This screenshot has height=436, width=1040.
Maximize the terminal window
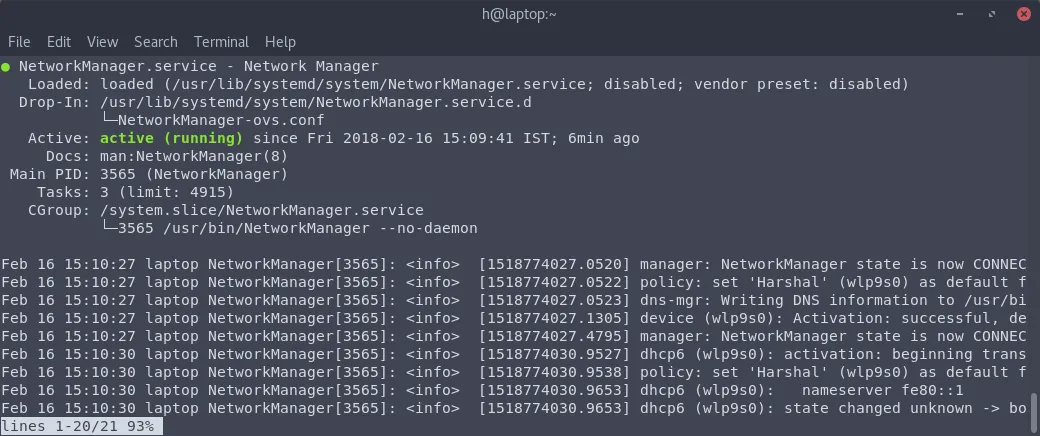tap(992, 14)
